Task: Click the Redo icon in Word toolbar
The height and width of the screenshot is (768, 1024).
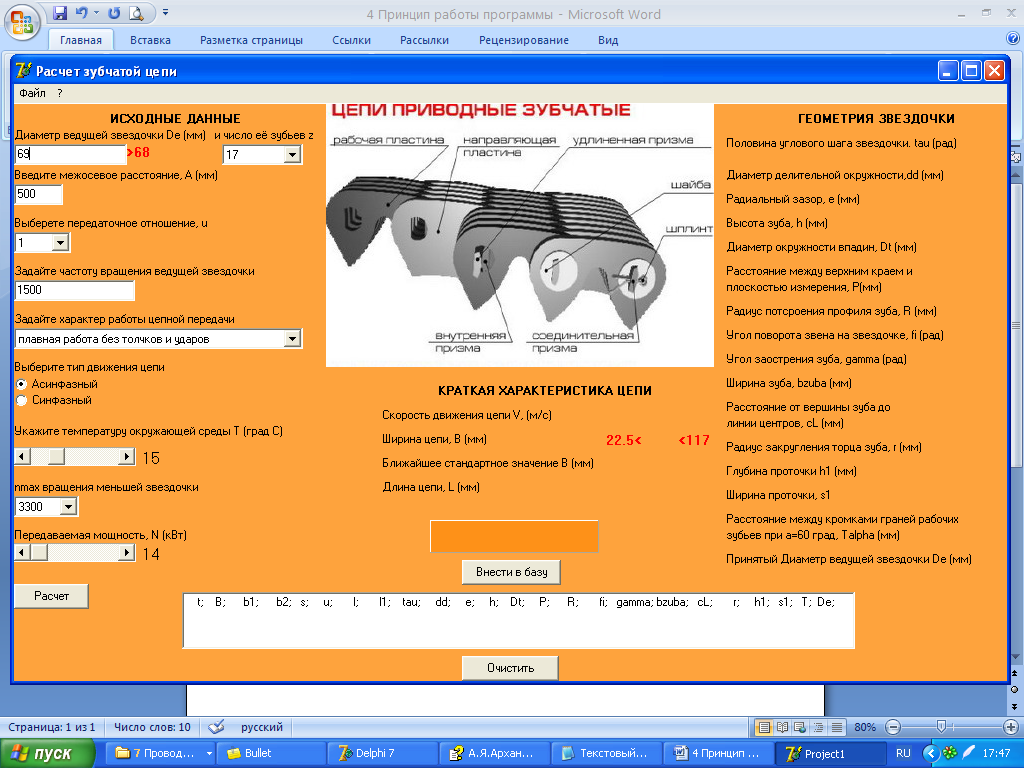Action: click(114, 13)
